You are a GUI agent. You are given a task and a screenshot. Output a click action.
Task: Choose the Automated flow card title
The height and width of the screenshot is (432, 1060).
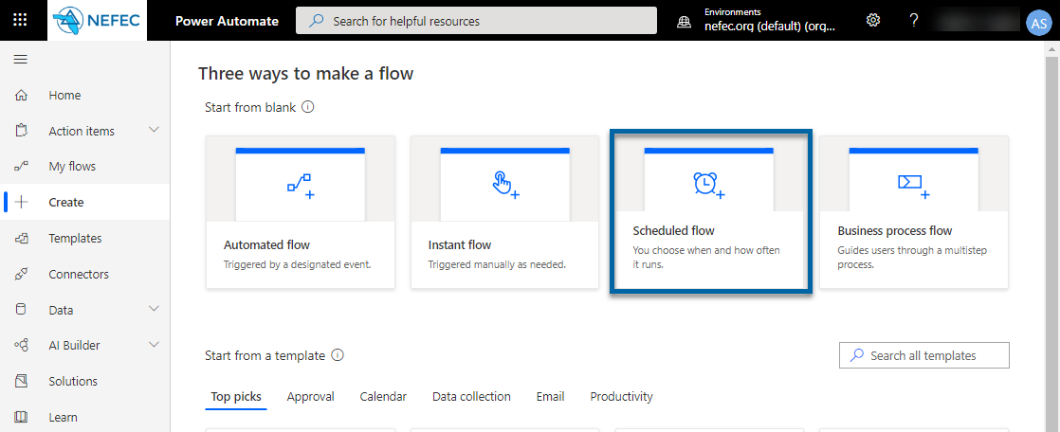266,245
